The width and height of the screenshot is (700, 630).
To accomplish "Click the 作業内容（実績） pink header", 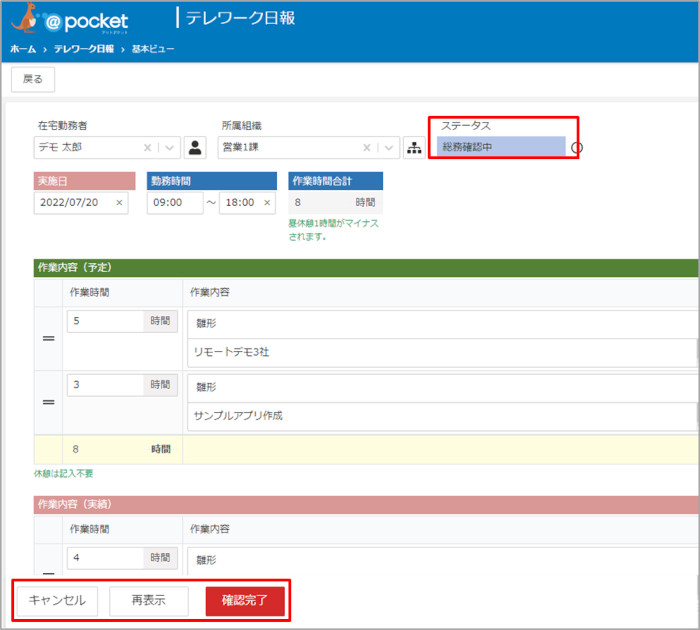I will (366, 505).
